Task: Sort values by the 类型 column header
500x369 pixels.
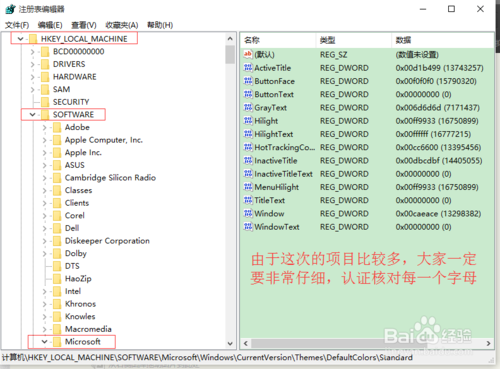Action: click(353, 40)
